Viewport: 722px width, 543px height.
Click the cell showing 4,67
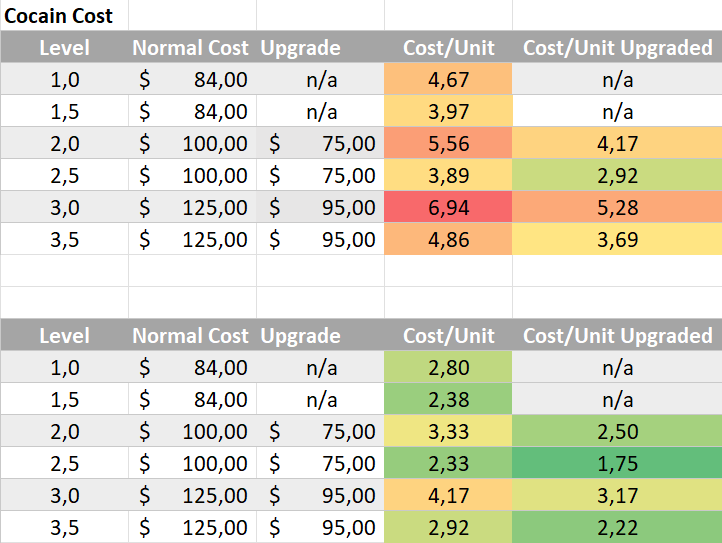[x=448, y=80]
